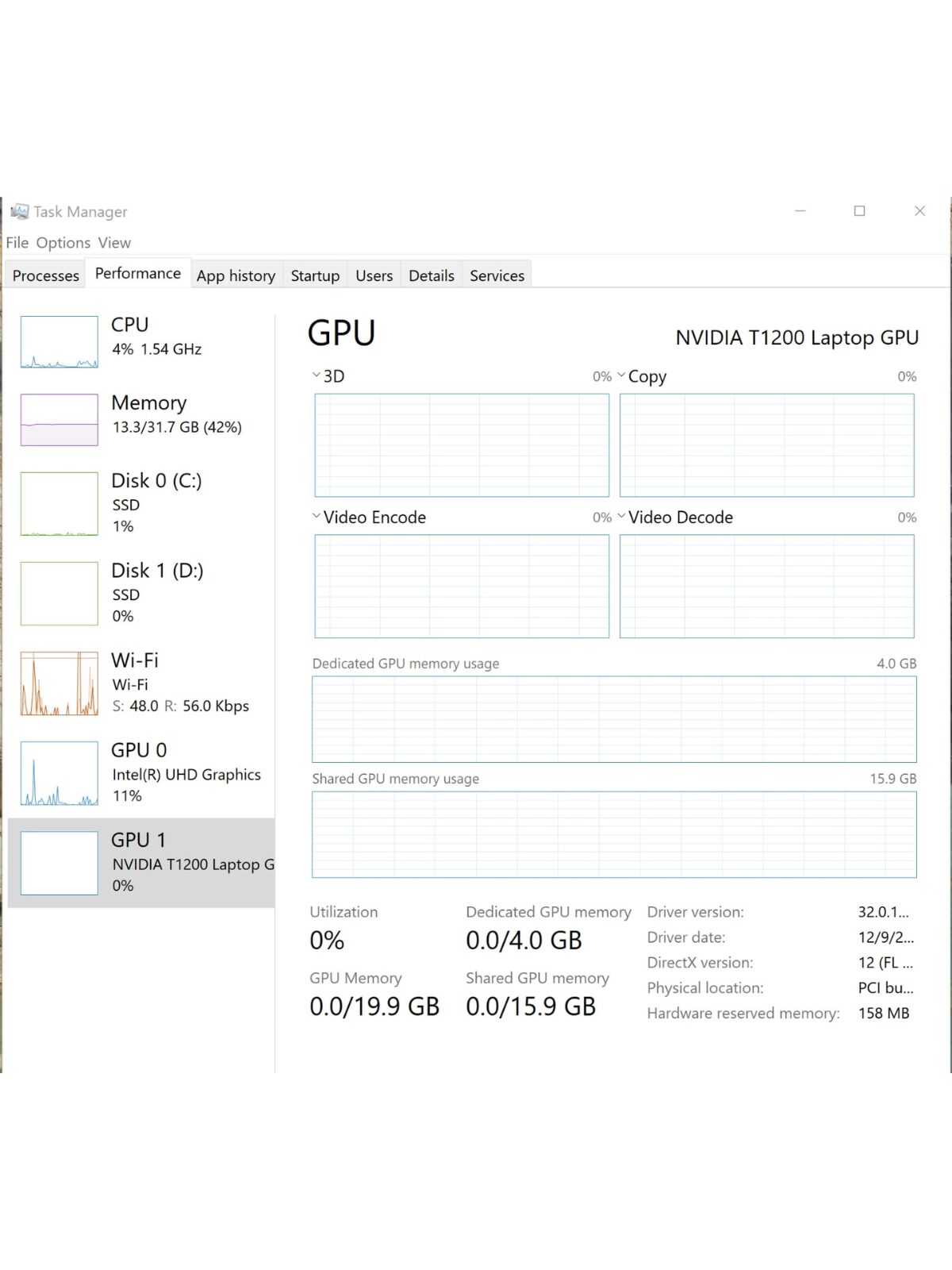The height and width of the screenshot is (1270, 952).
Task: Open the Users tab
Action: (x=374, y=275)
